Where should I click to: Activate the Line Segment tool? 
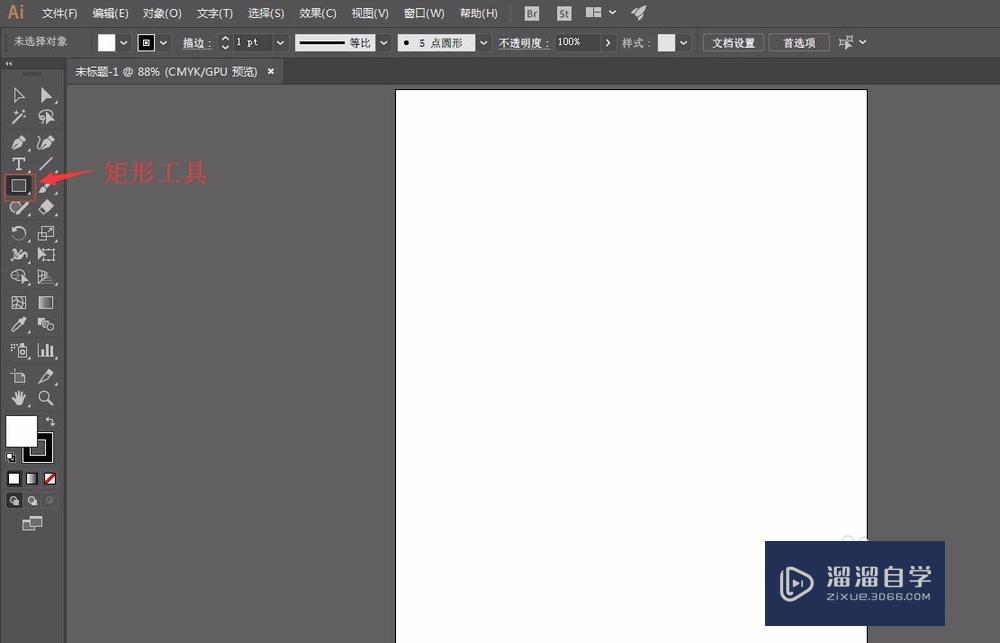[46, 164]
